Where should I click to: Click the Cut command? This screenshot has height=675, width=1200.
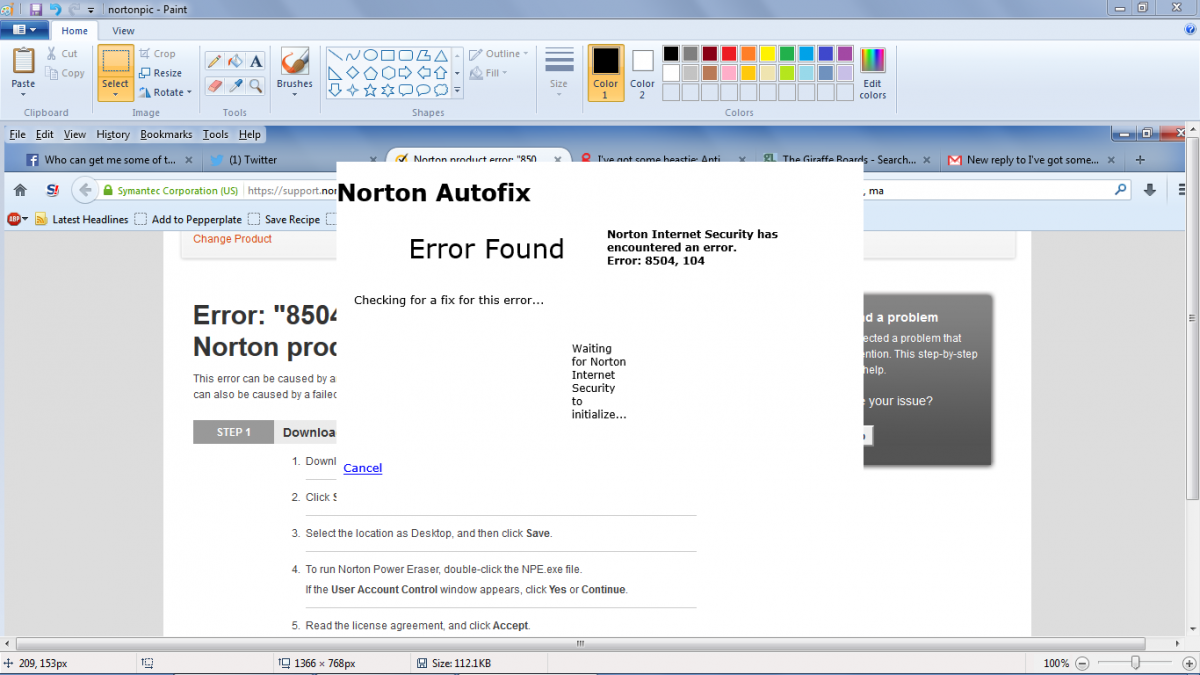pyautogui.click(x=62, y=54)
